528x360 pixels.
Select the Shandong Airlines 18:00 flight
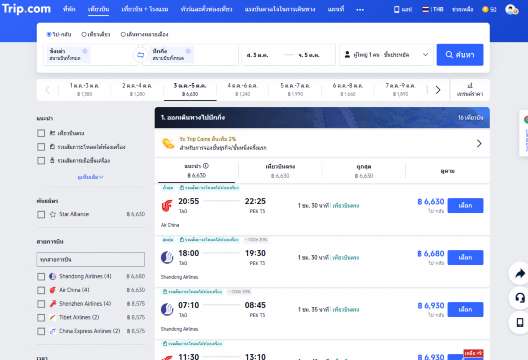click(x=465, y=257)
